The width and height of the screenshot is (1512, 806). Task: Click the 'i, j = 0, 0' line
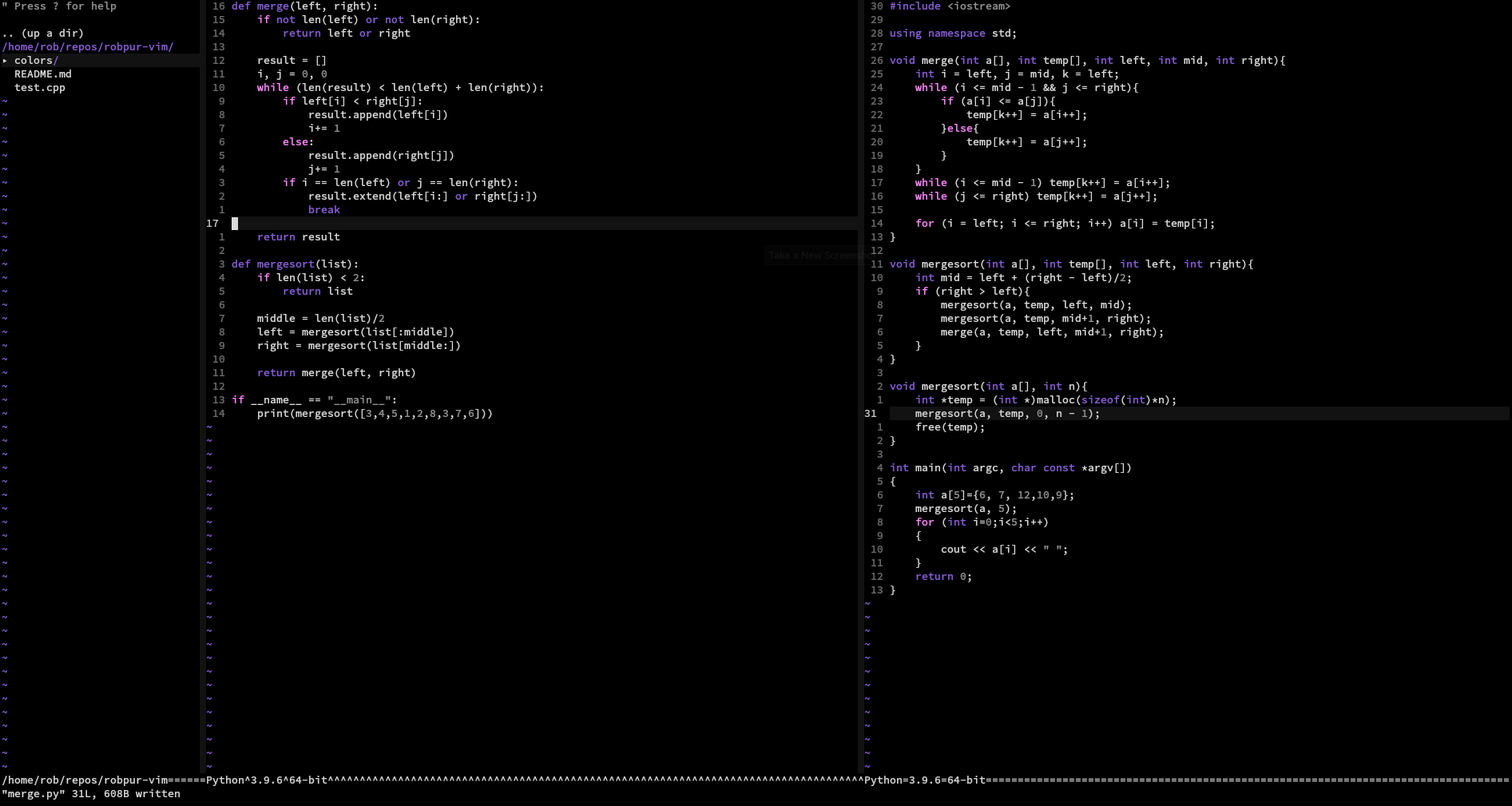(292, 74)
